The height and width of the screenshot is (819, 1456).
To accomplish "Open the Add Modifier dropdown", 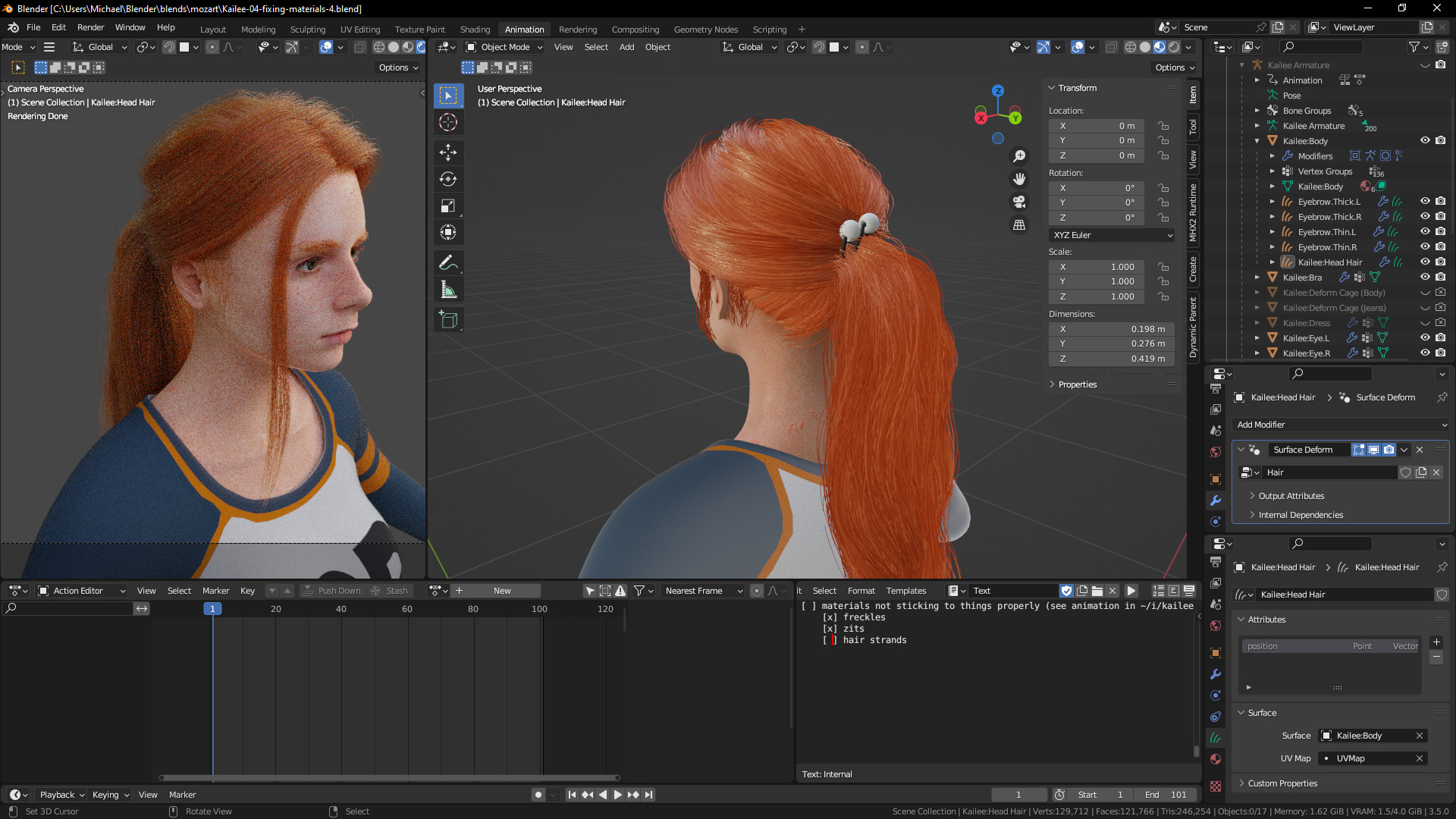I will tap(1341, 425).
